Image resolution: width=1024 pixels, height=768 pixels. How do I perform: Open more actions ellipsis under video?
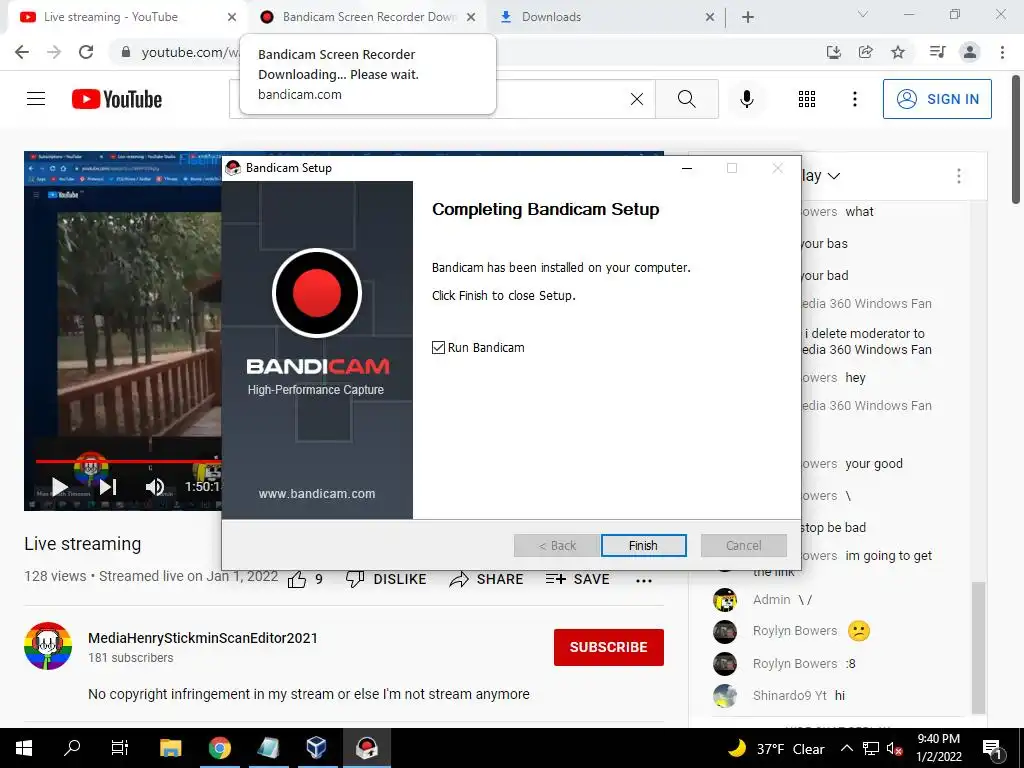644,581
